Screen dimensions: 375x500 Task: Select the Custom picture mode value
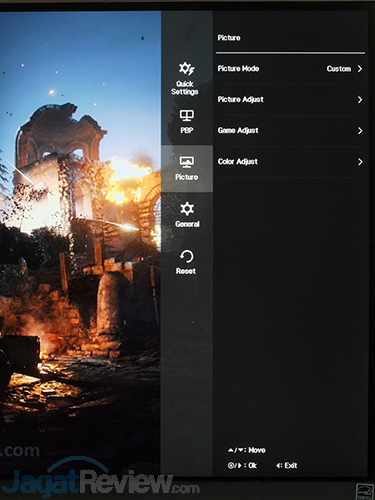pyautogui.click(x=339, y=69)
